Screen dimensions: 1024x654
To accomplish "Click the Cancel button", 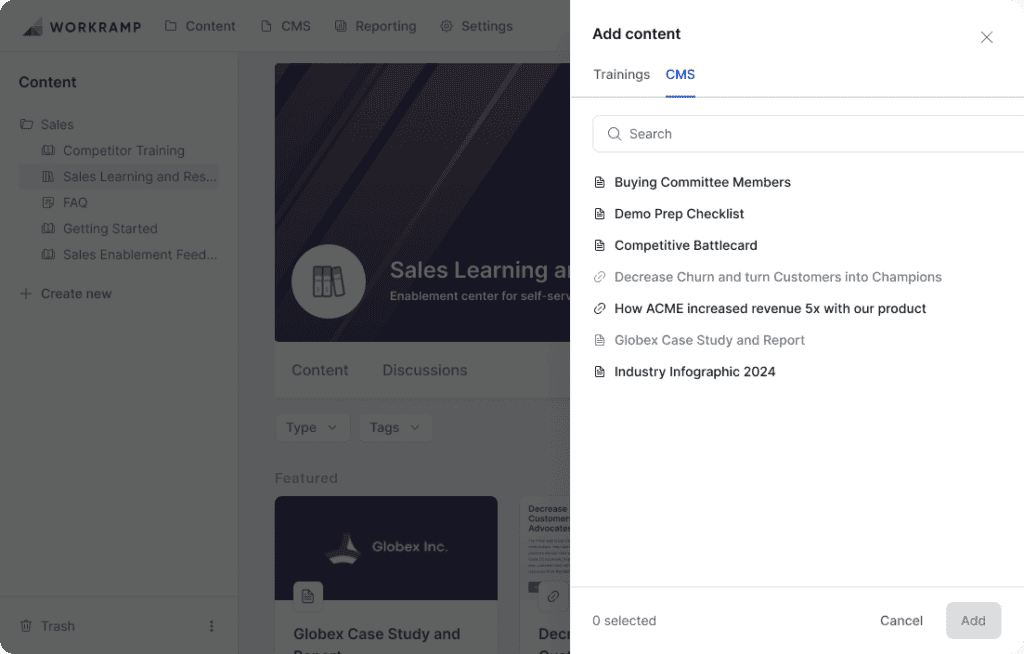I will tap(901, 621).
